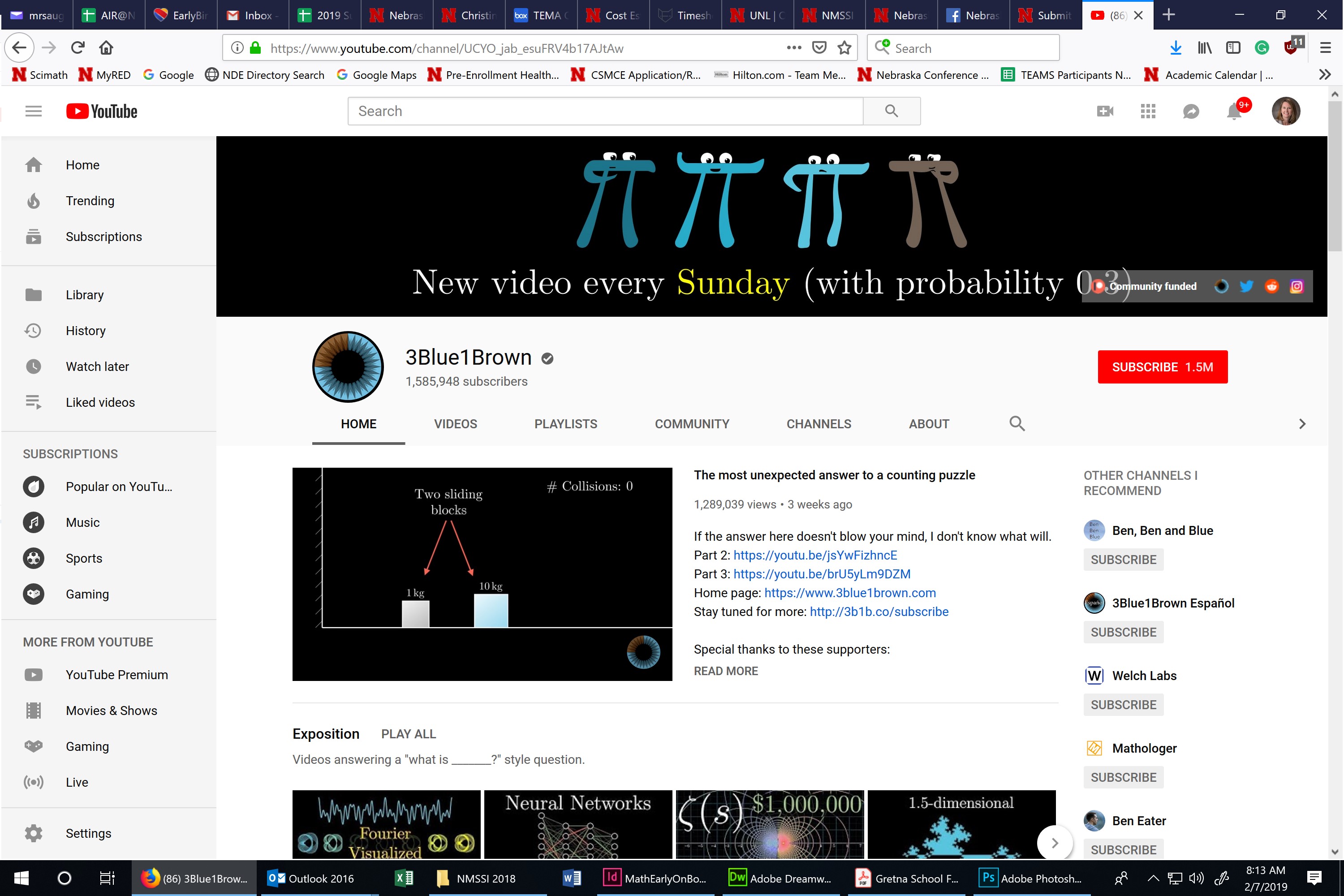Image resolution: width=1344 pixels, height=896 pixels.
Task: Click the YouTube apps grid icon
Action: pyautogui.click(x=1148, y=112)
